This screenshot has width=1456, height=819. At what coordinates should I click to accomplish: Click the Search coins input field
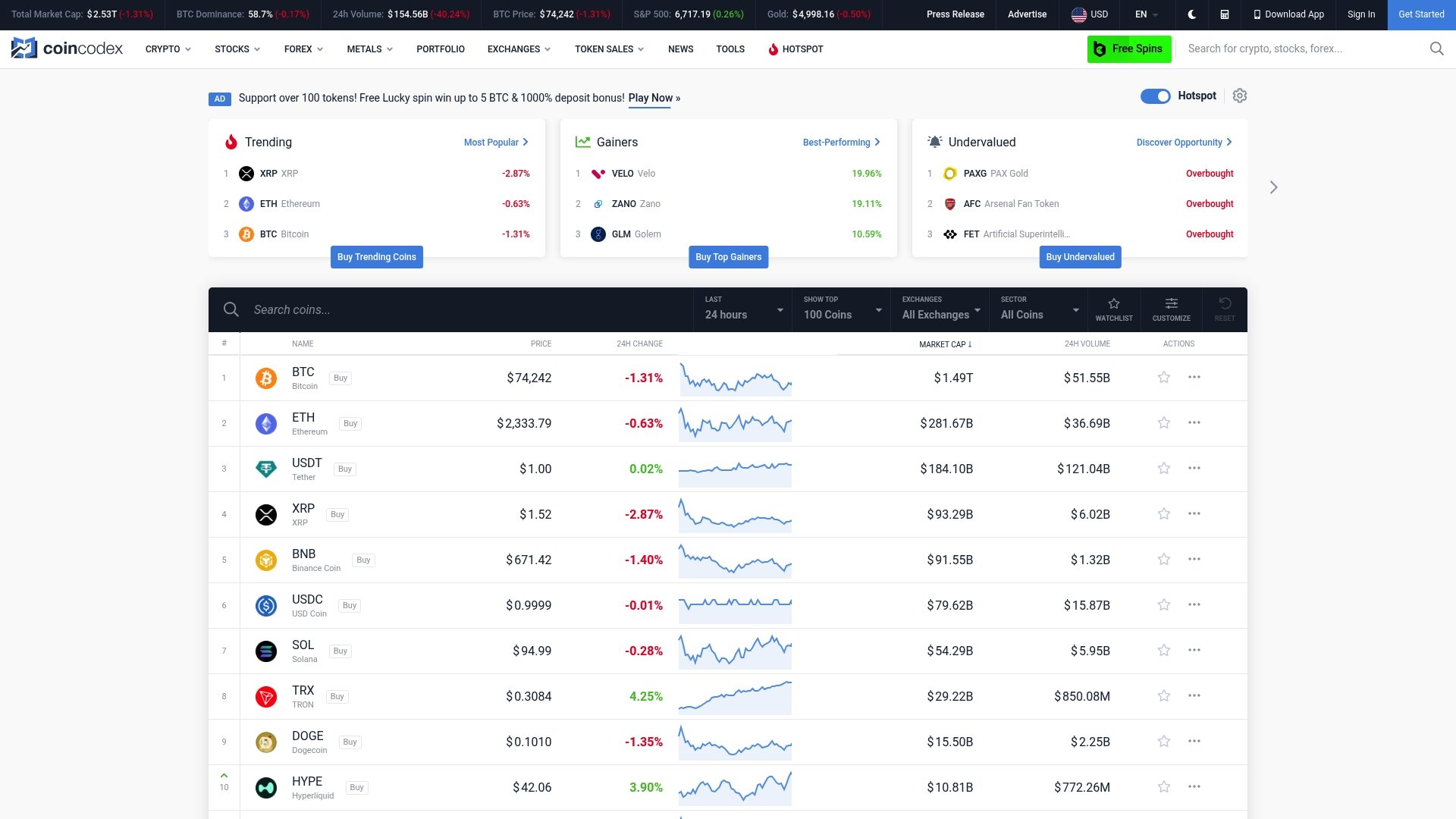tap(379, 309)
